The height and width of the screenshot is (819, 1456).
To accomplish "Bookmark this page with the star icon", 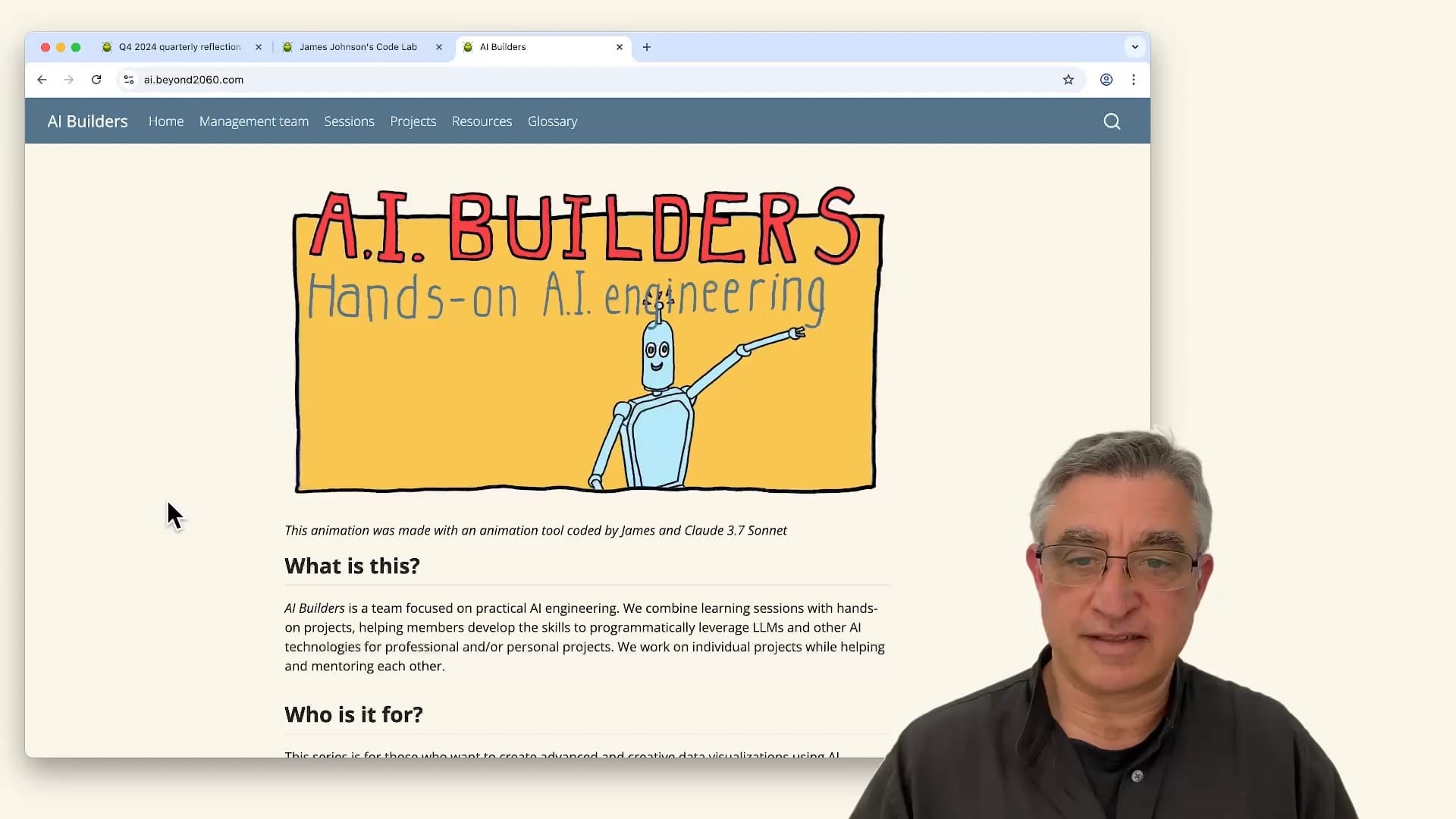I will click(x=1068, y=80).
